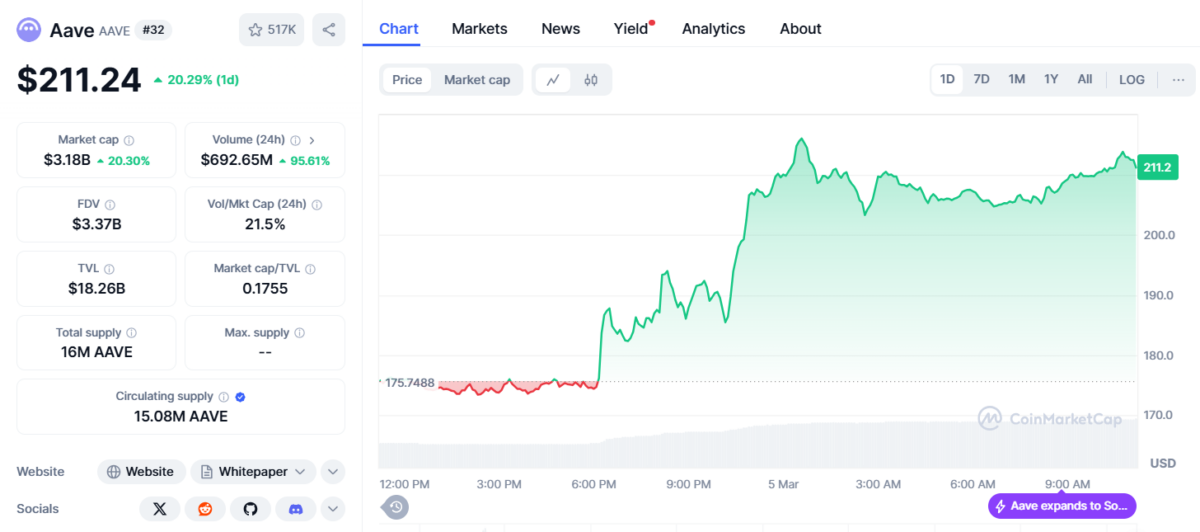The width and height of the screenshot is (1200, 532).
Task: Select 7D time range
Action: click(982, 79)
